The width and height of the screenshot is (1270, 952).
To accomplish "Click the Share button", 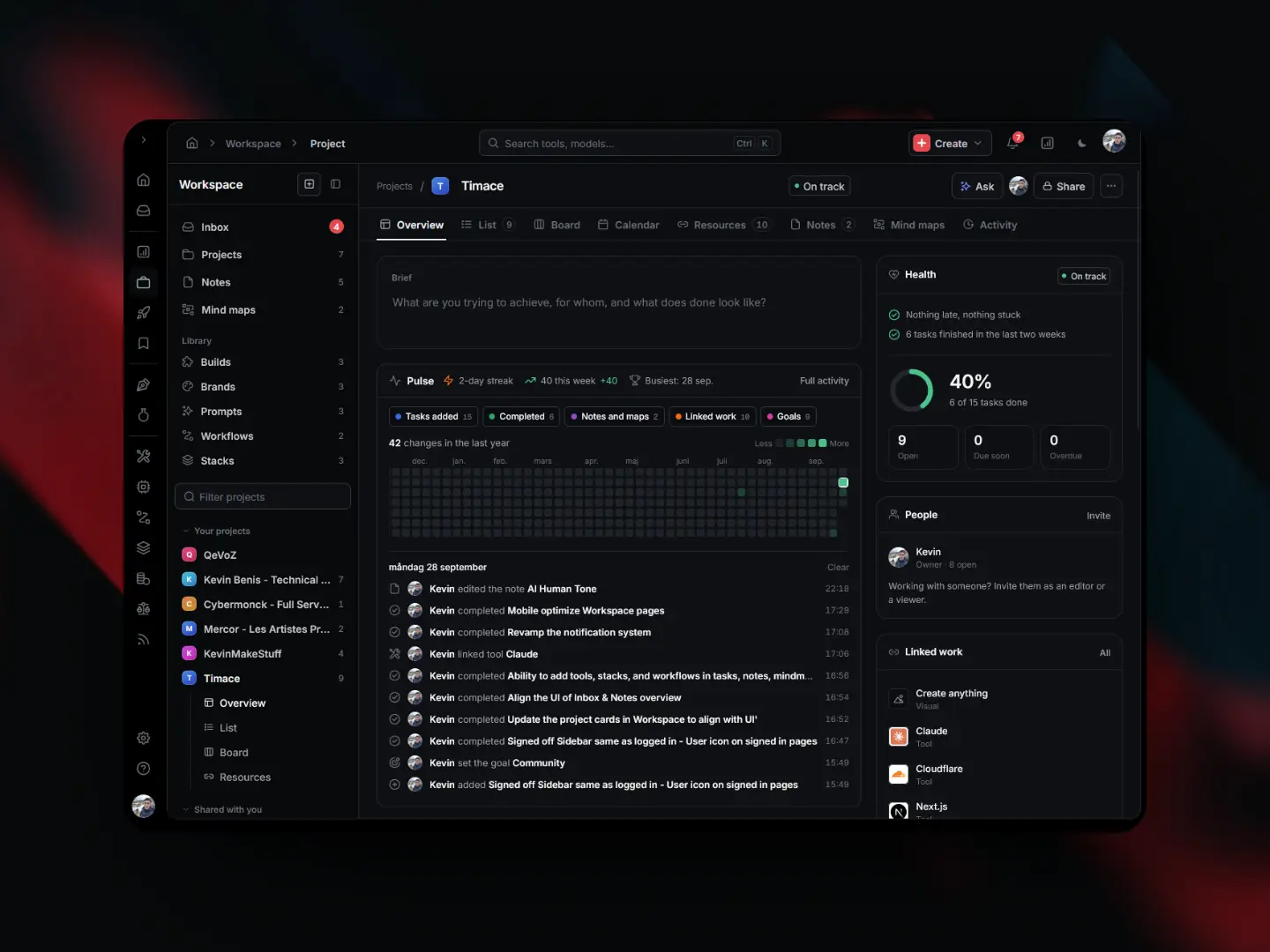I will [1064, 186].
